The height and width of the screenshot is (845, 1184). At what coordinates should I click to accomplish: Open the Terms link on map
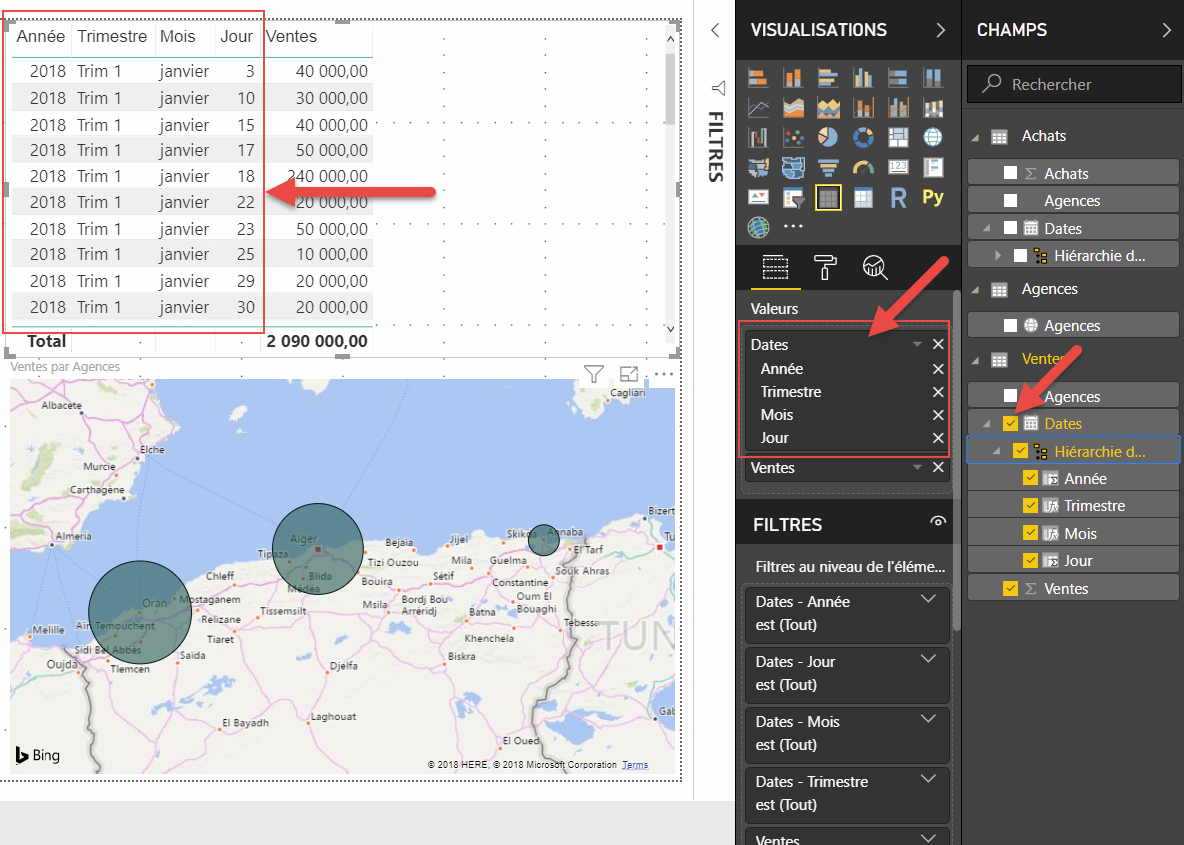point(635,765)
